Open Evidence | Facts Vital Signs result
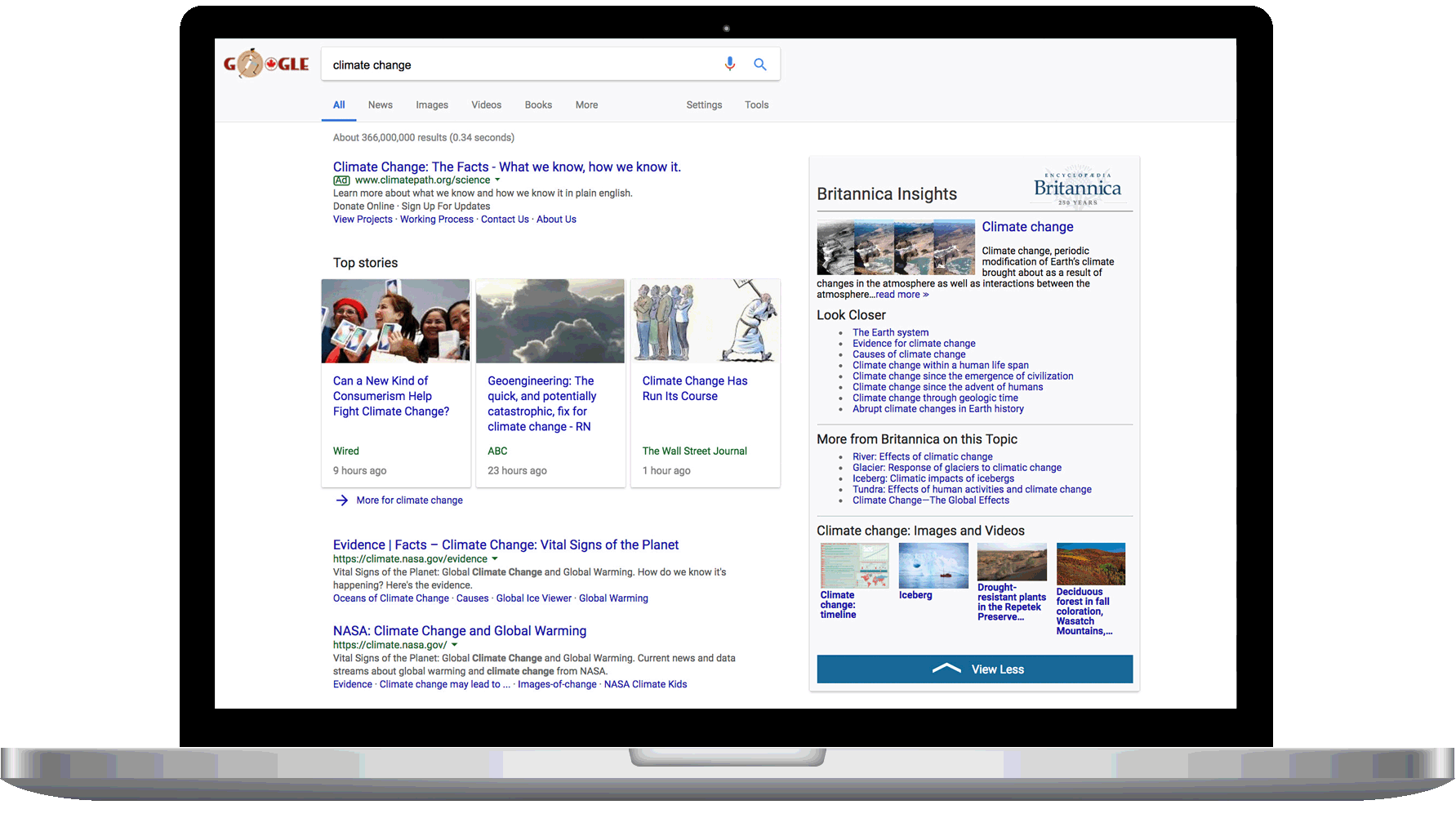1456x827 pixels. tap(505, 545)
